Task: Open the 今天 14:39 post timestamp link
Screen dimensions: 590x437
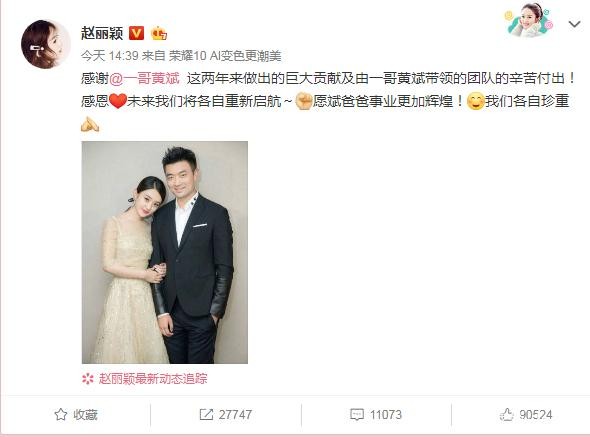Action: [x=109, y=56]
